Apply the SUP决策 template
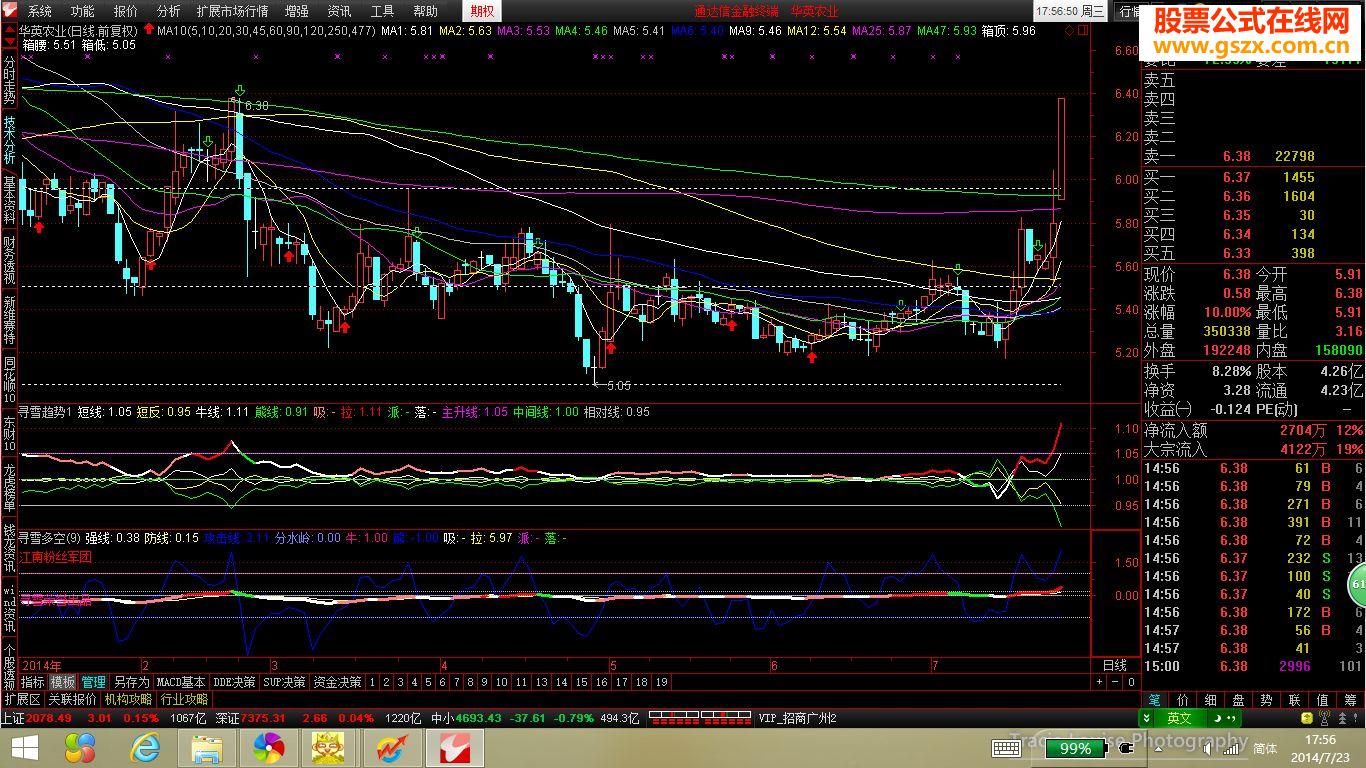The width and height of the screenshot is (1366, 768). (285, 682)
